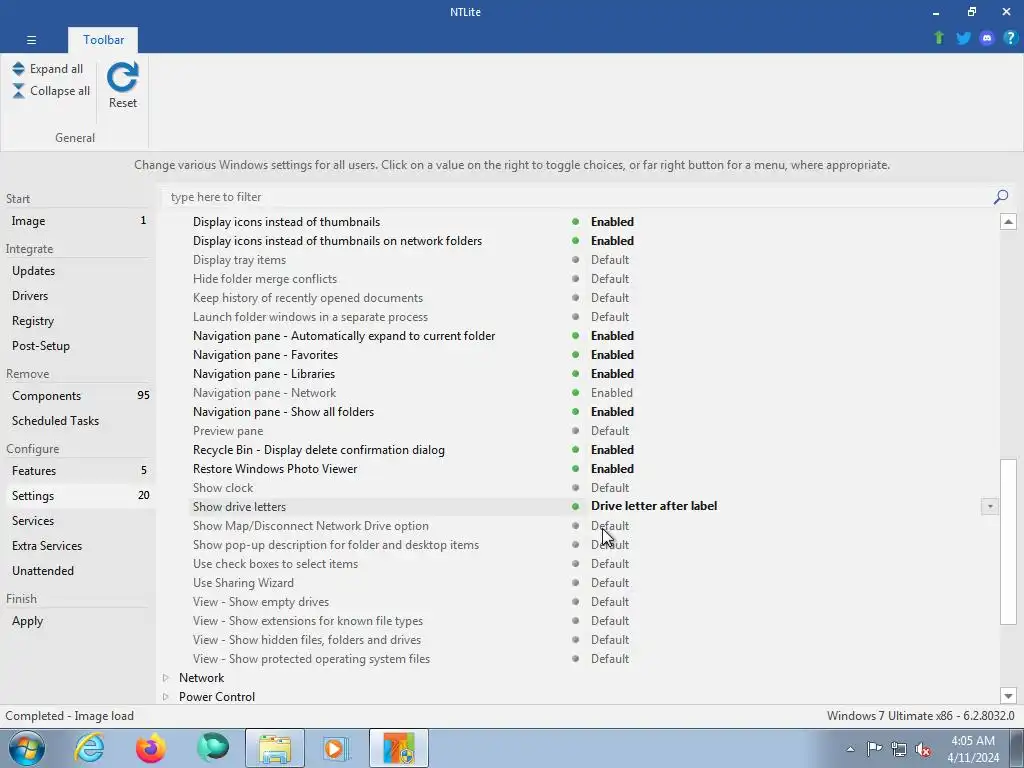Select 'Recycle Bin - Display delete confirmation dialog' row
1024x768 pixels.
click(x=594, y=450)
